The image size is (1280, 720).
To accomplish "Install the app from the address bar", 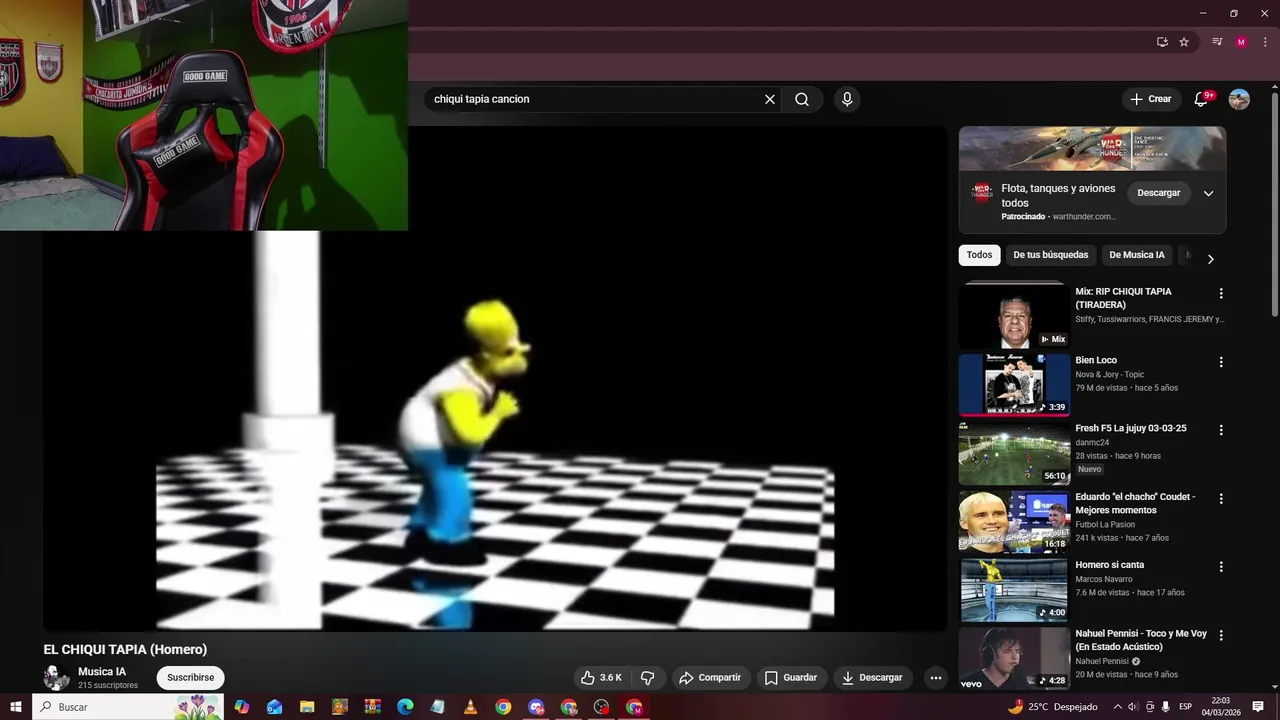I will pyautogui.click(x=1162, y=42).
